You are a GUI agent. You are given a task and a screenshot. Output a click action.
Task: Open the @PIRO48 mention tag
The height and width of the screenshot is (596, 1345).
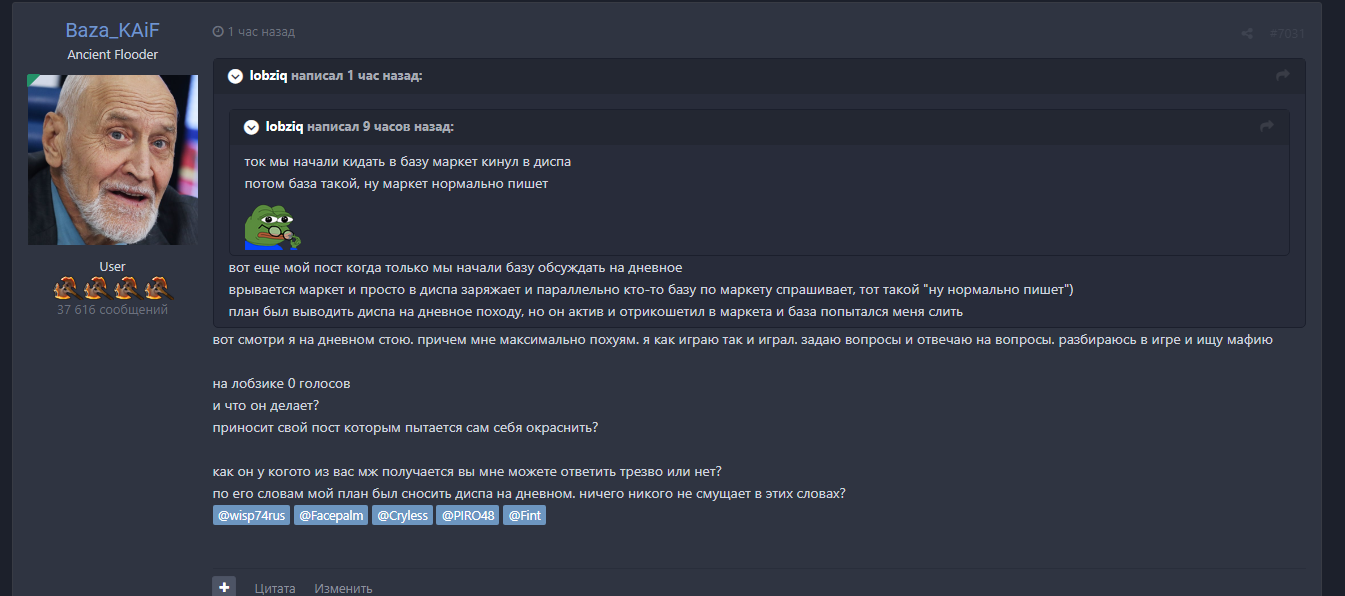click(468, 516)
